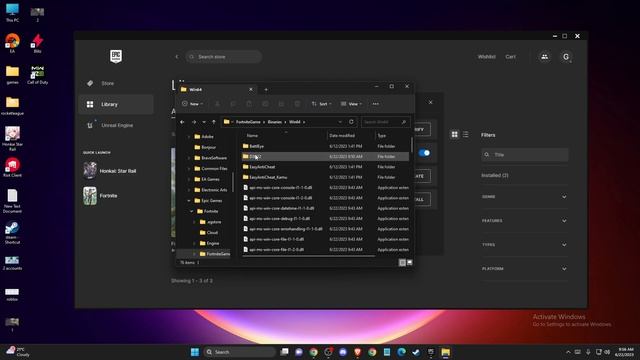
Task: Close the Epic dialog with X
Action: pyautogui.click(x=431, y=102)
